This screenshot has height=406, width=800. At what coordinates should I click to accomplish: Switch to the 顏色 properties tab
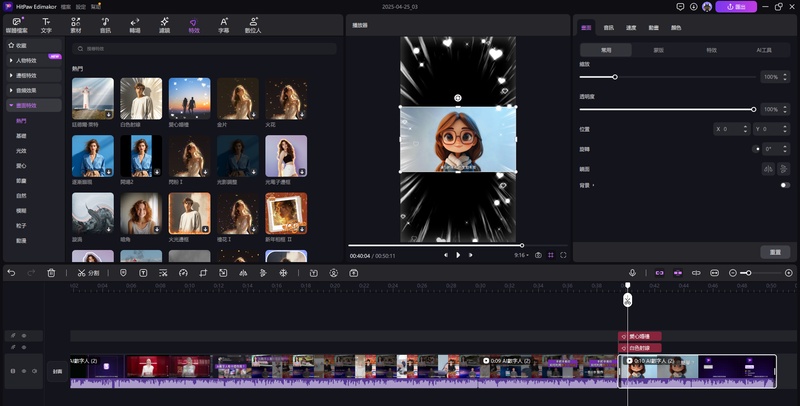tap(676, 28)
